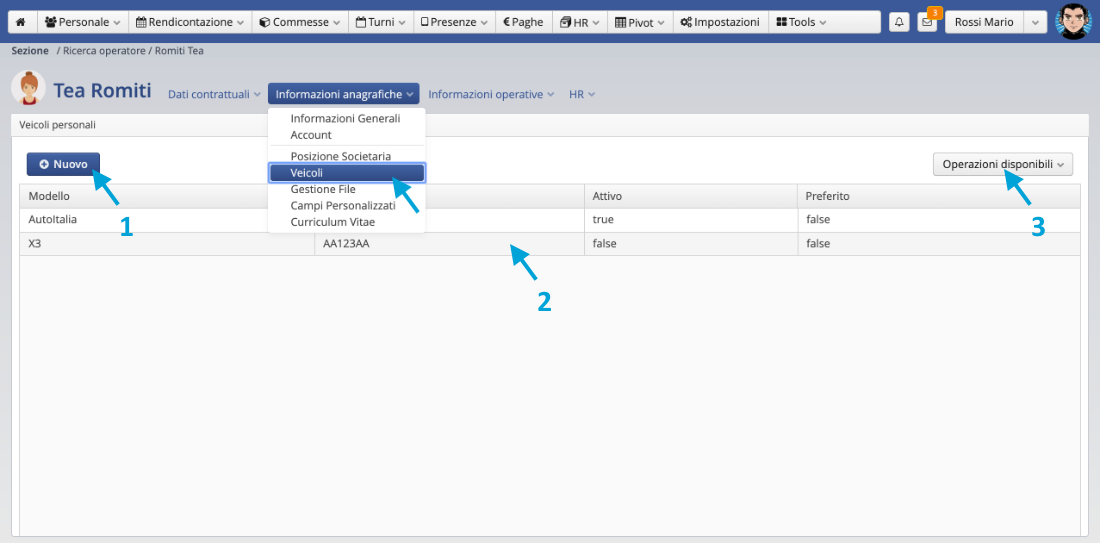Open the Impostazioni gears menu
The width and height of the screenshot is (1100, 543).
(719, 22)
